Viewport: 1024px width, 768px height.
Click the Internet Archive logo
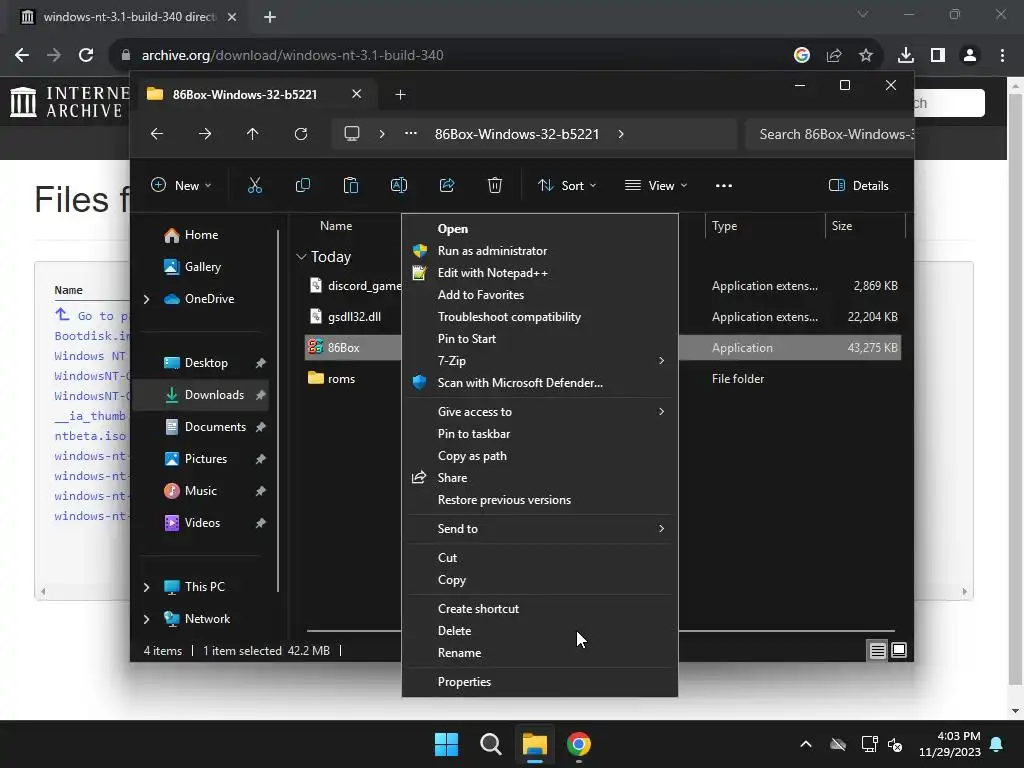69,103
